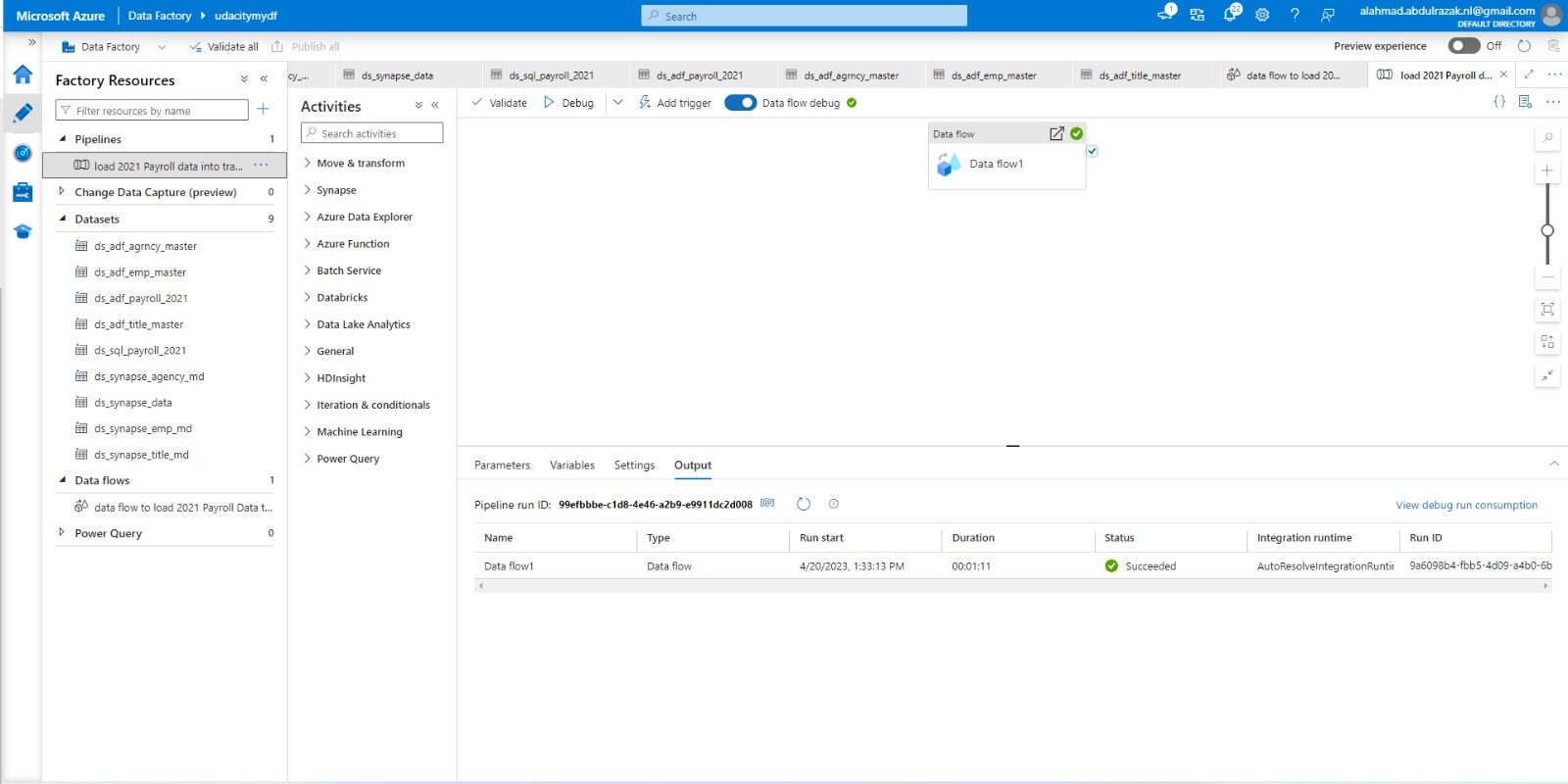The height and width of the screenshot is (784, 1568).
Task: Click the refresh icon near preview experience
Action: pos(1524,46)
